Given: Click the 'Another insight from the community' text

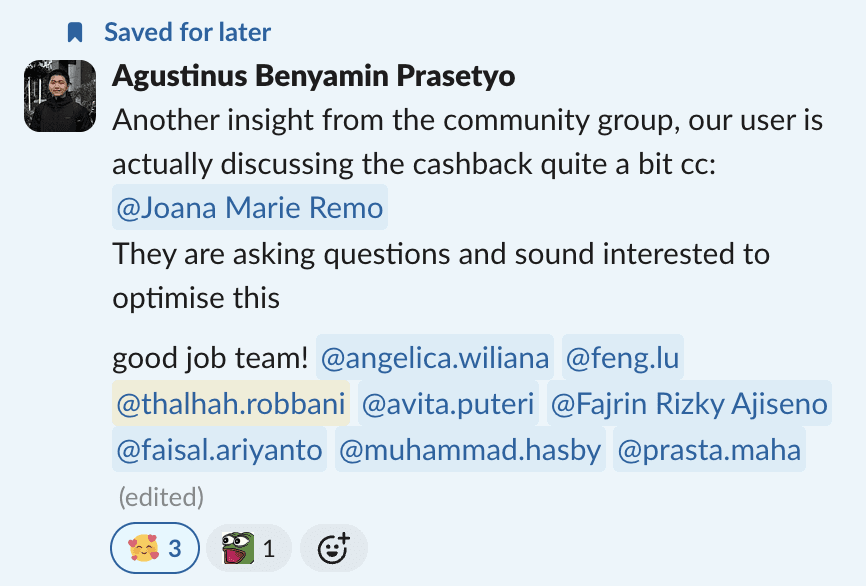Looking at the screenshot, I should tap(351, 120).
